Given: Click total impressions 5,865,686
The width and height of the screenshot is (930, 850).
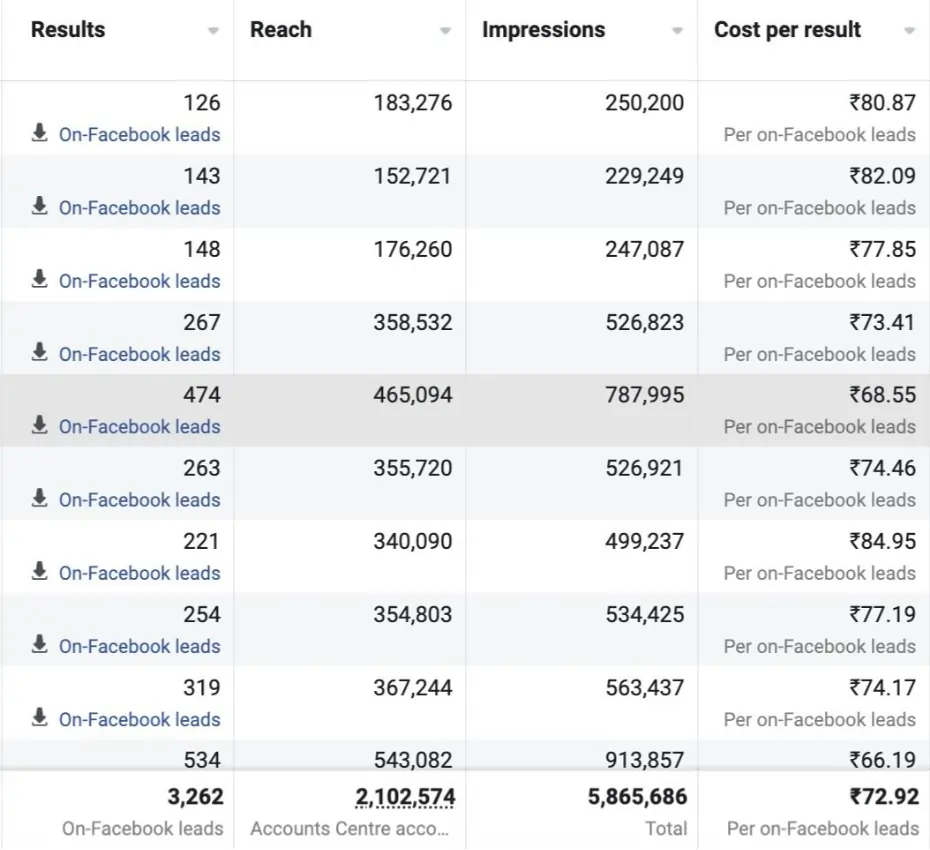Looking at the screenshot, I should tap(638, 797).
